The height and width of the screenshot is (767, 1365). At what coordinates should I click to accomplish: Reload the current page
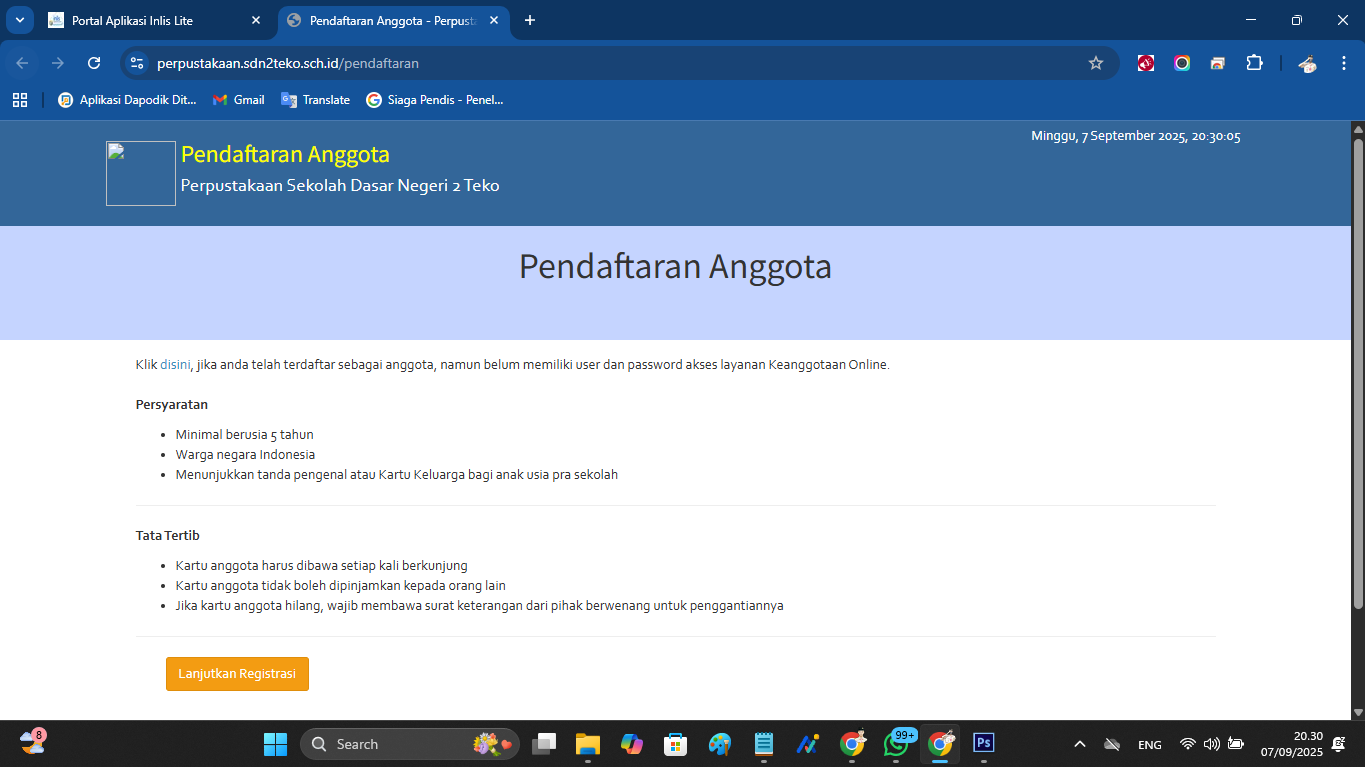coord(94,63)
